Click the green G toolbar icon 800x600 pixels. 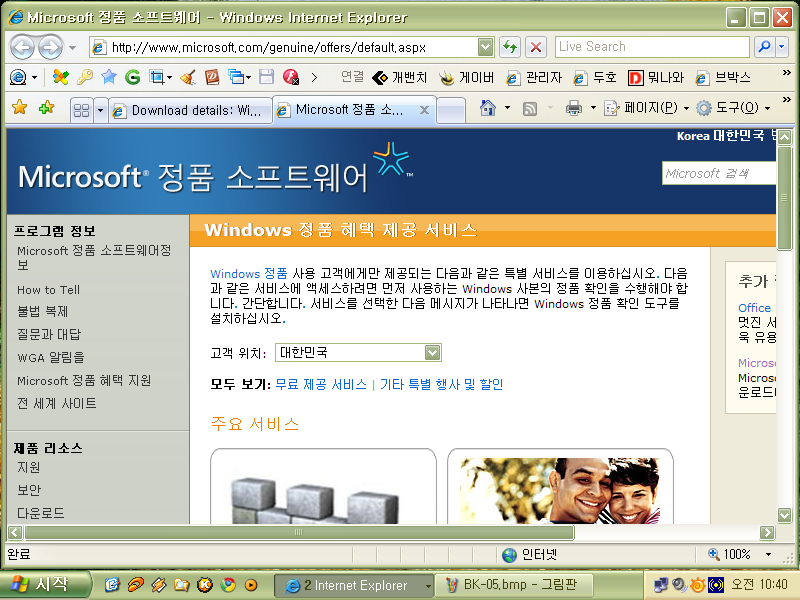[133, 78]
